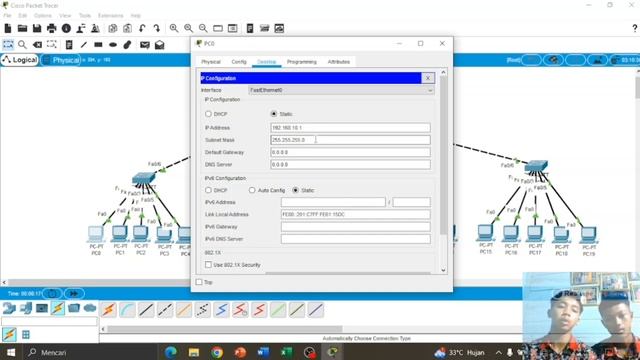The height and width of the screenshot is (360, 640).
Task: Open the Options menu
Action: (x=42, y=16)
